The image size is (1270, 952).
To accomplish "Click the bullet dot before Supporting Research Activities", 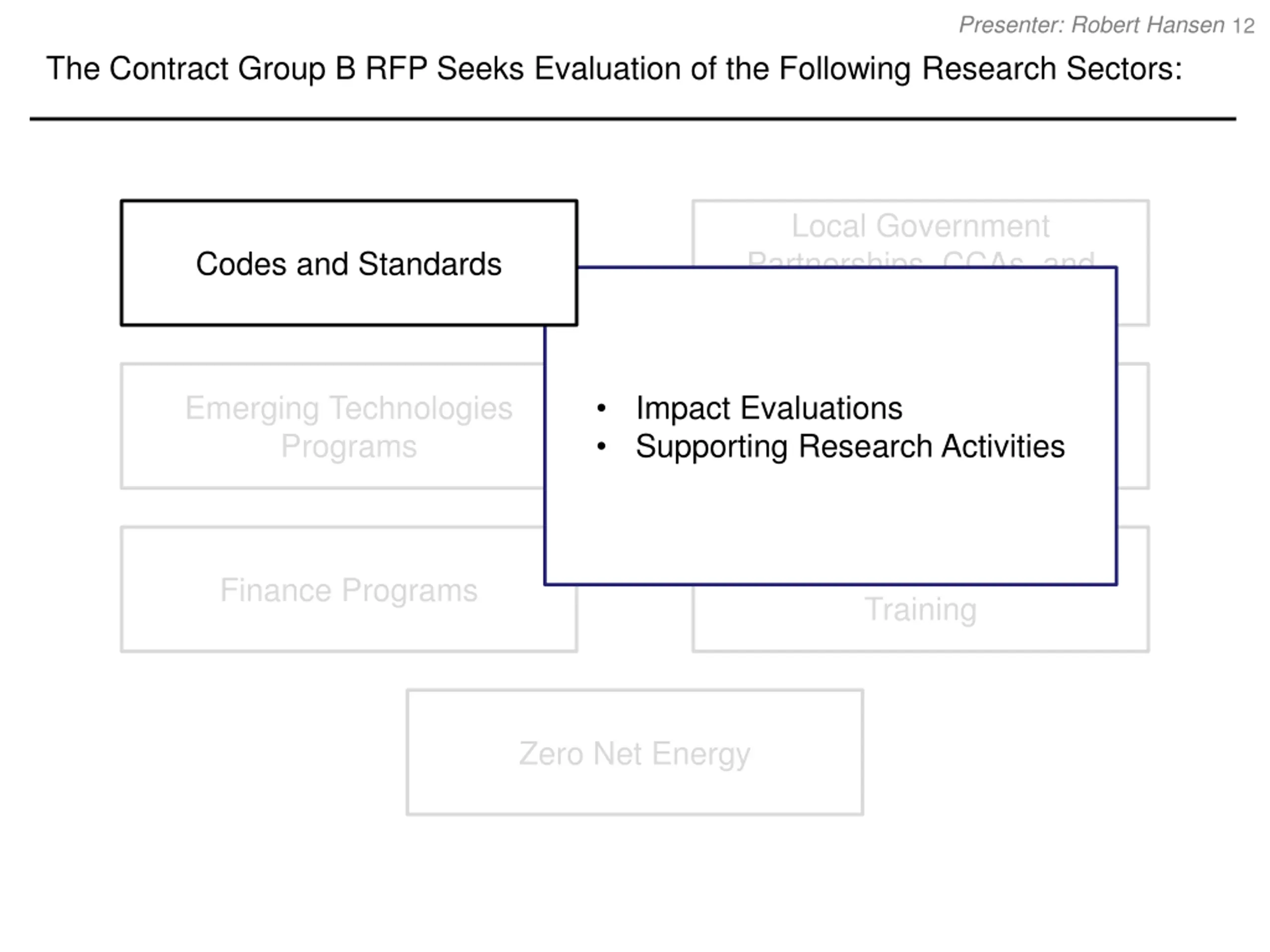I will [601, 446].
